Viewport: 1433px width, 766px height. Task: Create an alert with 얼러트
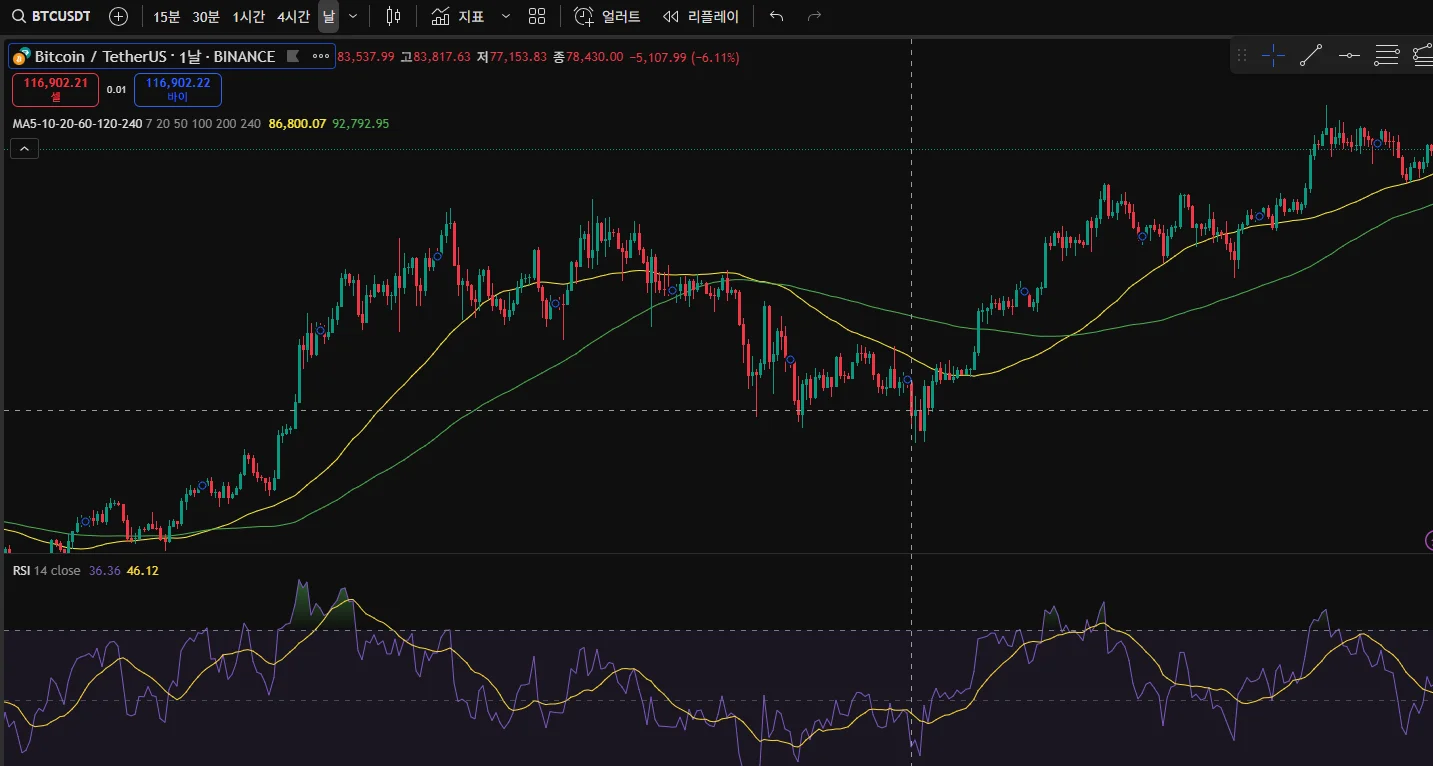click(x=607, y=16)
